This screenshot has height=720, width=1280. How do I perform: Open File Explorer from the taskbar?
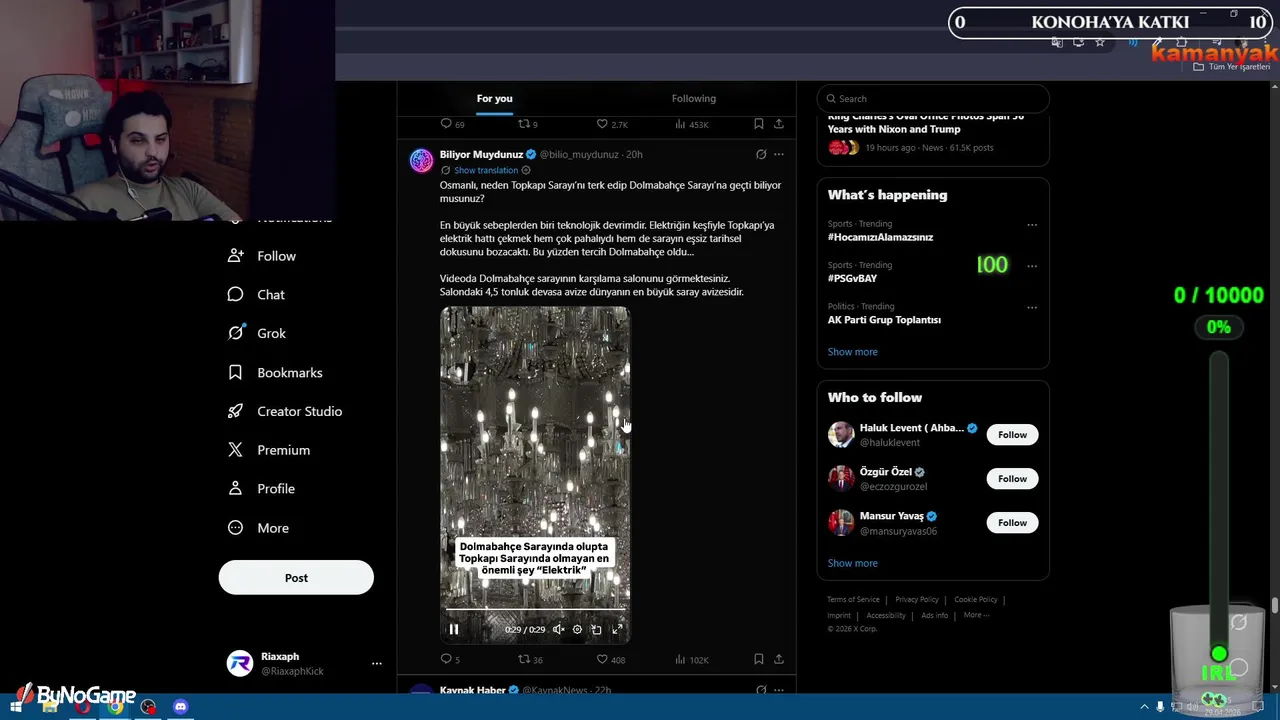pyautogui.click(x=50, y=707)
